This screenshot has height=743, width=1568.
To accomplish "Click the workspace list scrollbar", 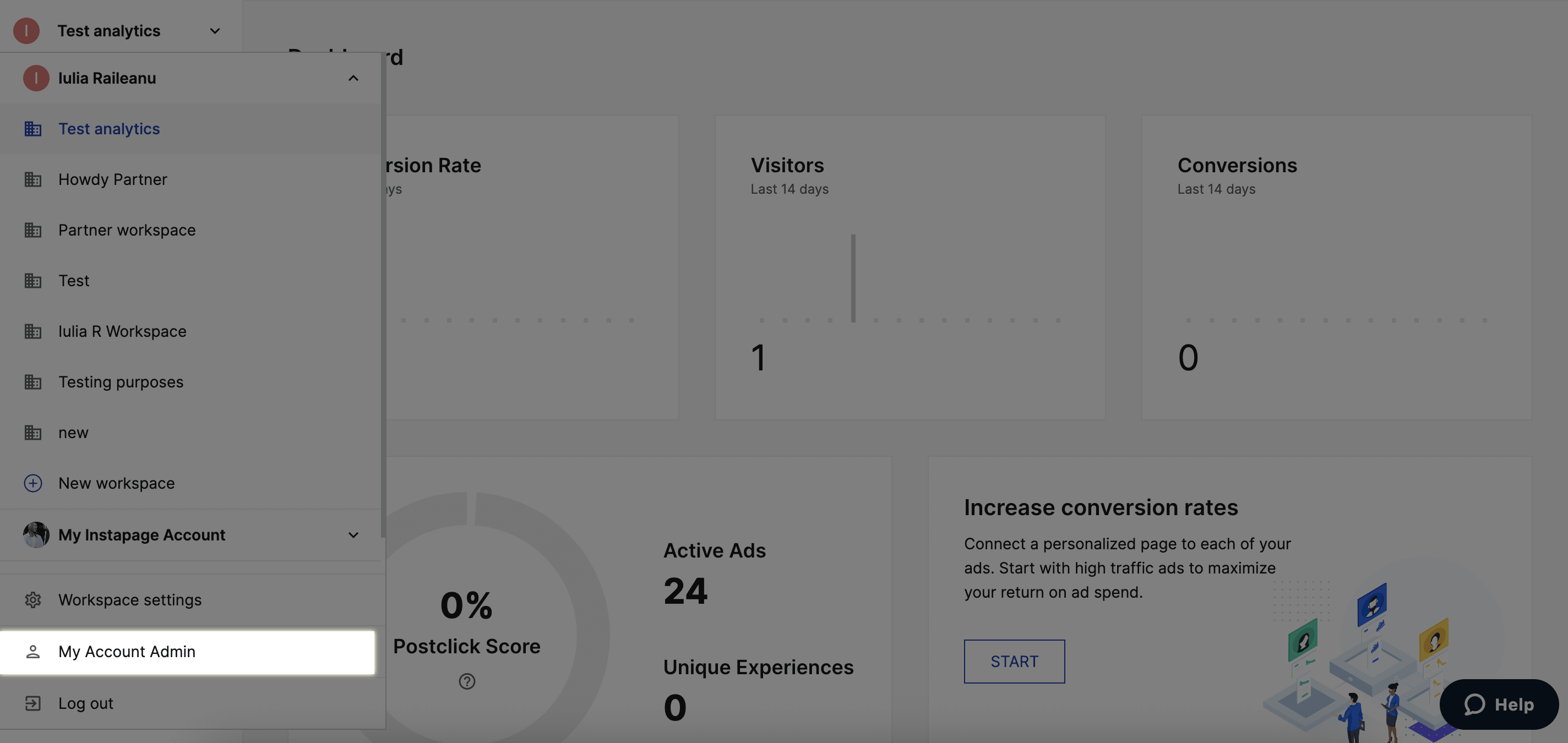I will (x=384, y=295).
